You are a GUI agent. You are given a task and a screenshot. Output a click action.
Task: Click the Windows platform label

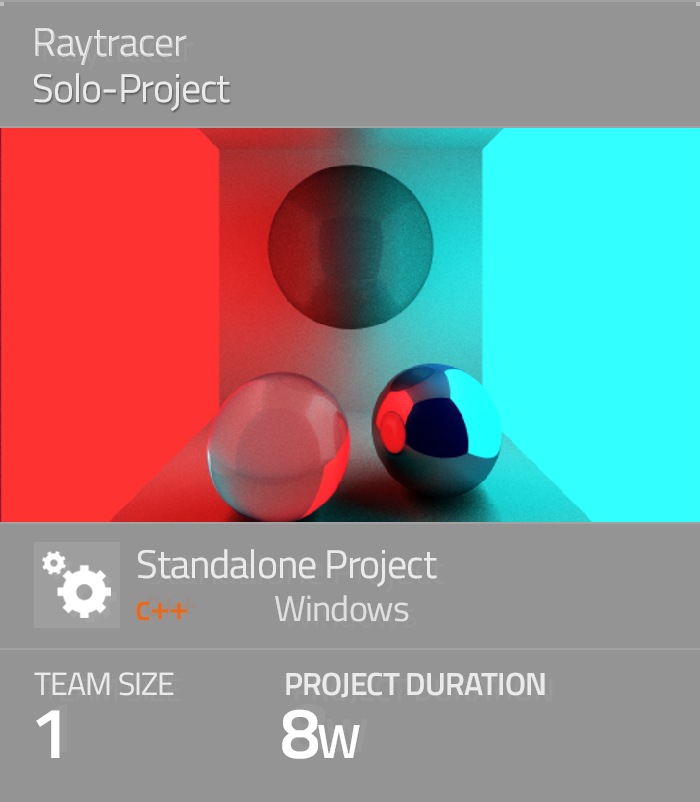click(342, 609)
